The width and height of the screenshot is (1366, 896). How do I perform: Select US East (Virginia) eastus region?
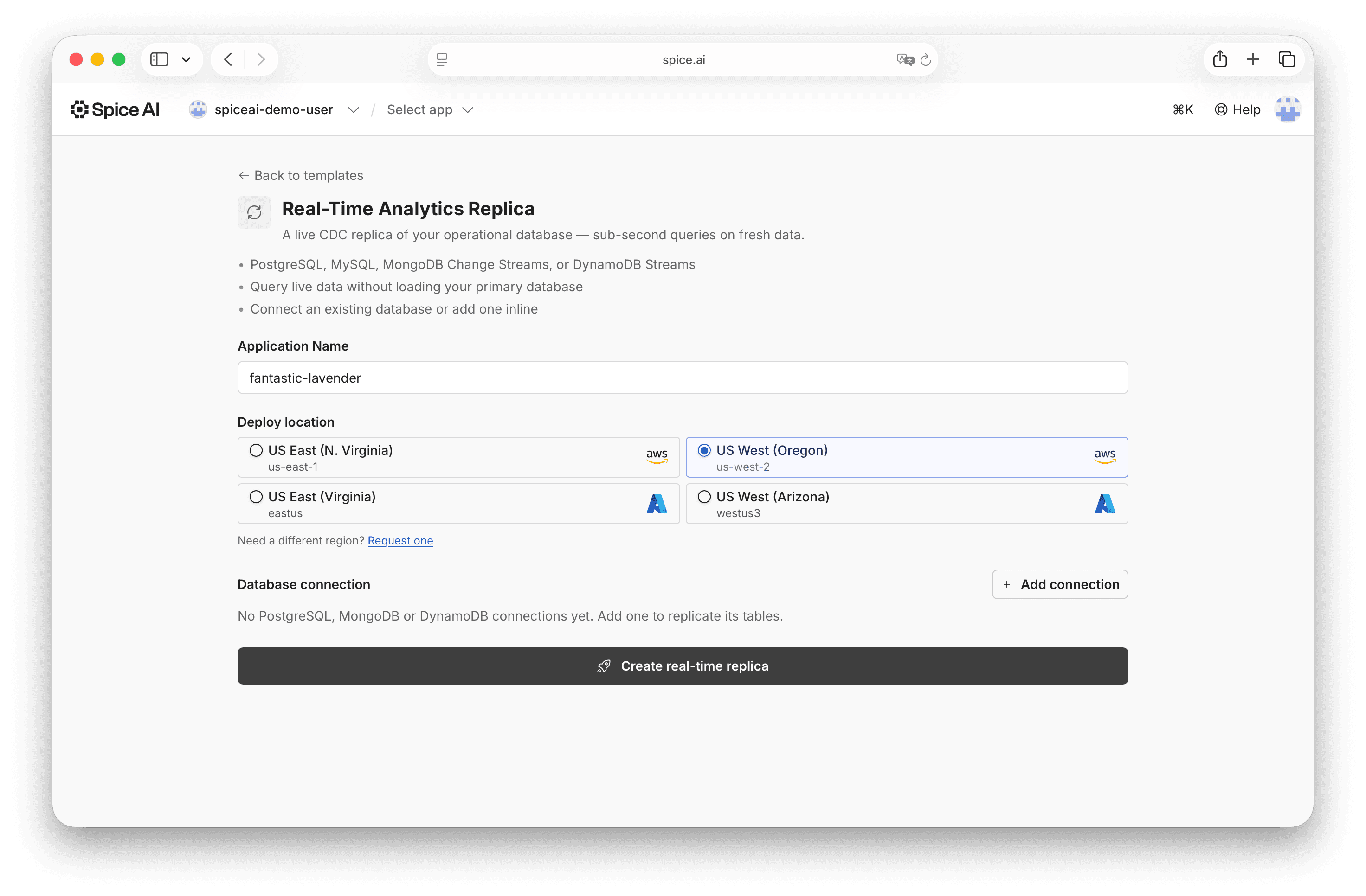458,504
